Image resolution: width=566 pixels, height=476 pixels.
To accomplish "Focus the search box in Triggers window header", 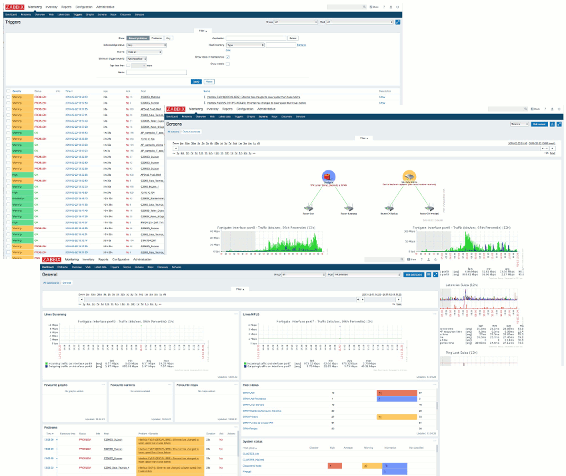I will click(347, 7).
